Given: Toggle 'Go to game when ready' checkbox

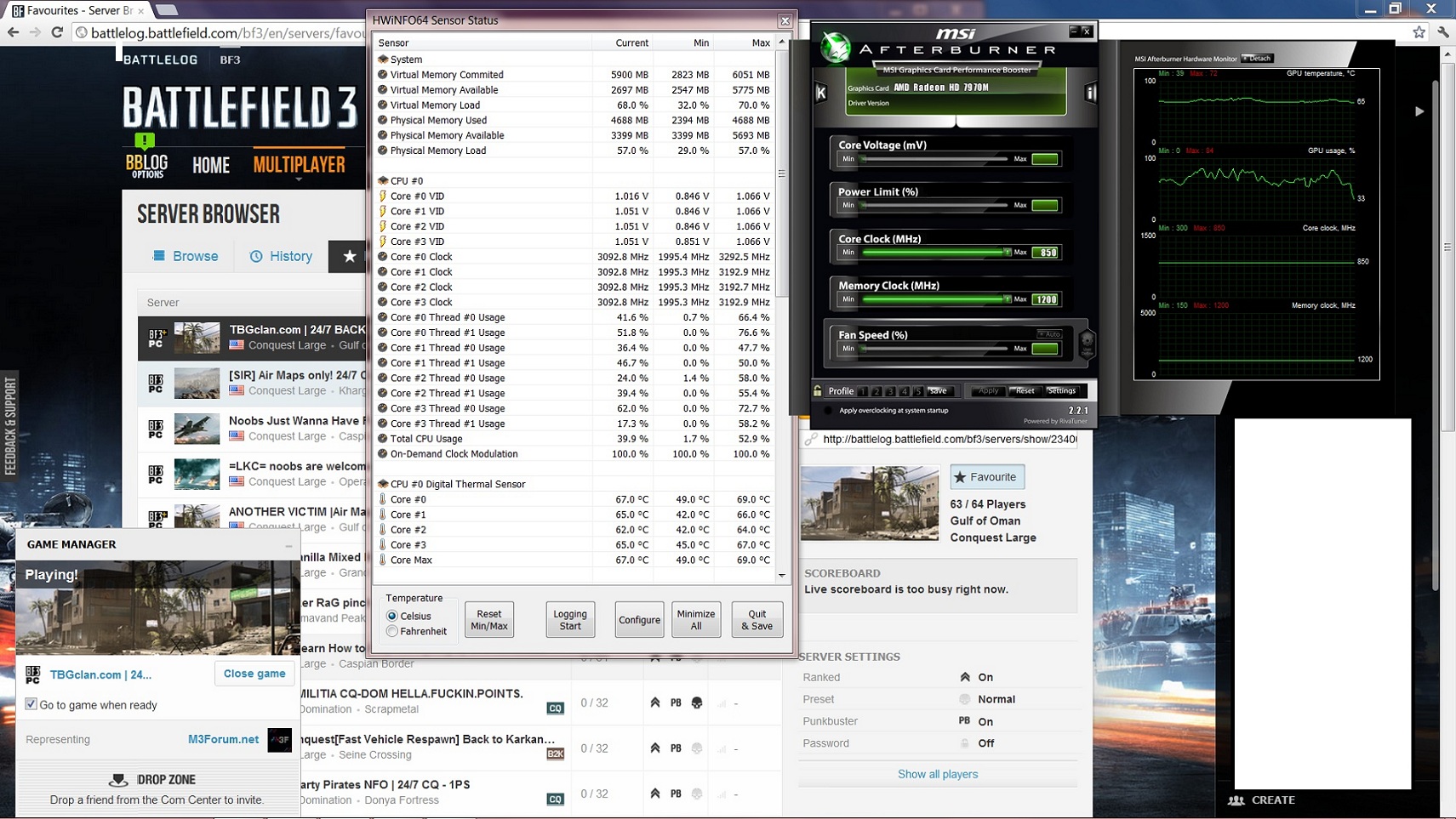Looking at the screenshot, I should coord(31,704).
